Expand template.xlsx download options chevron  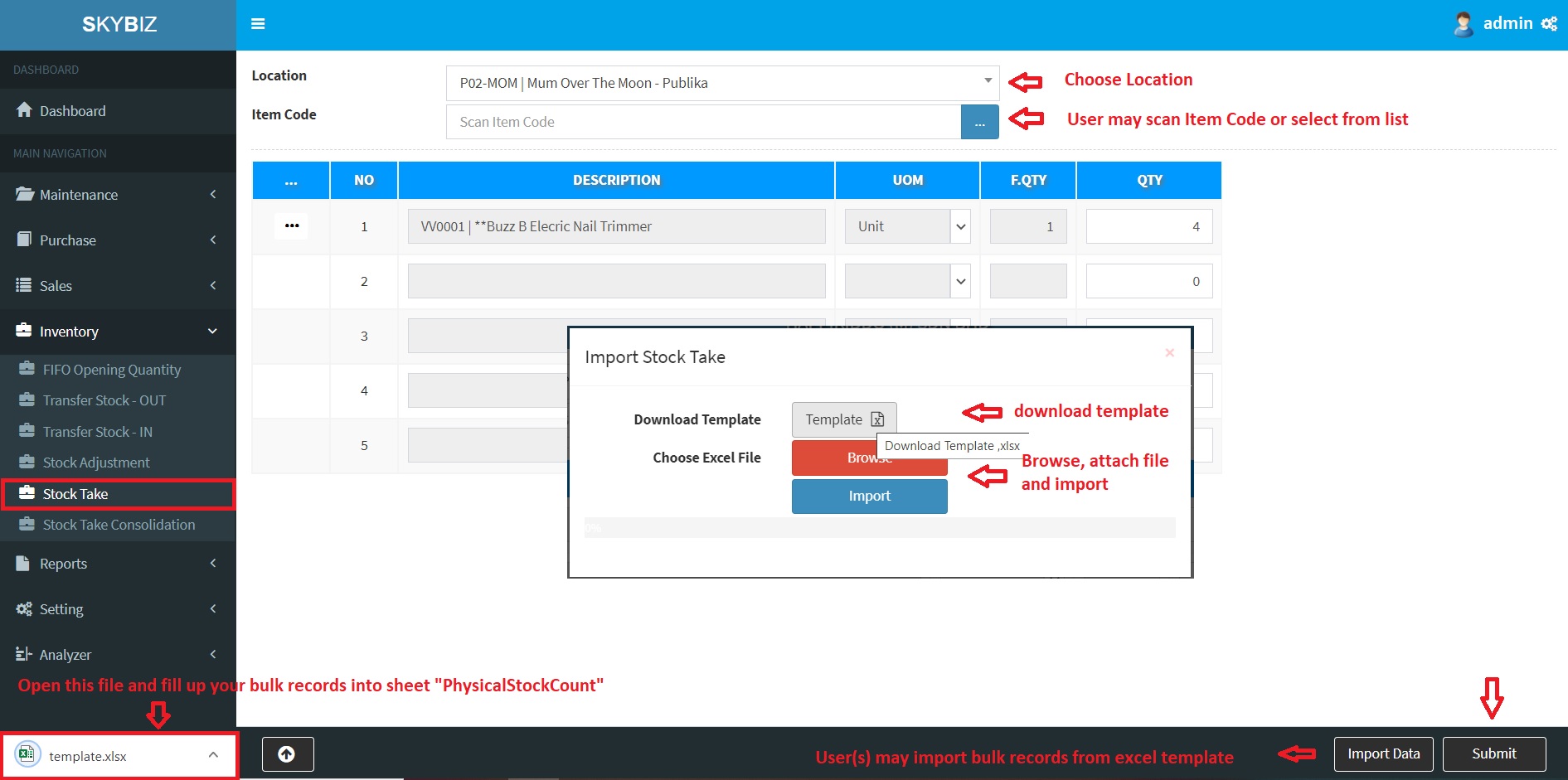coord(213,755)
